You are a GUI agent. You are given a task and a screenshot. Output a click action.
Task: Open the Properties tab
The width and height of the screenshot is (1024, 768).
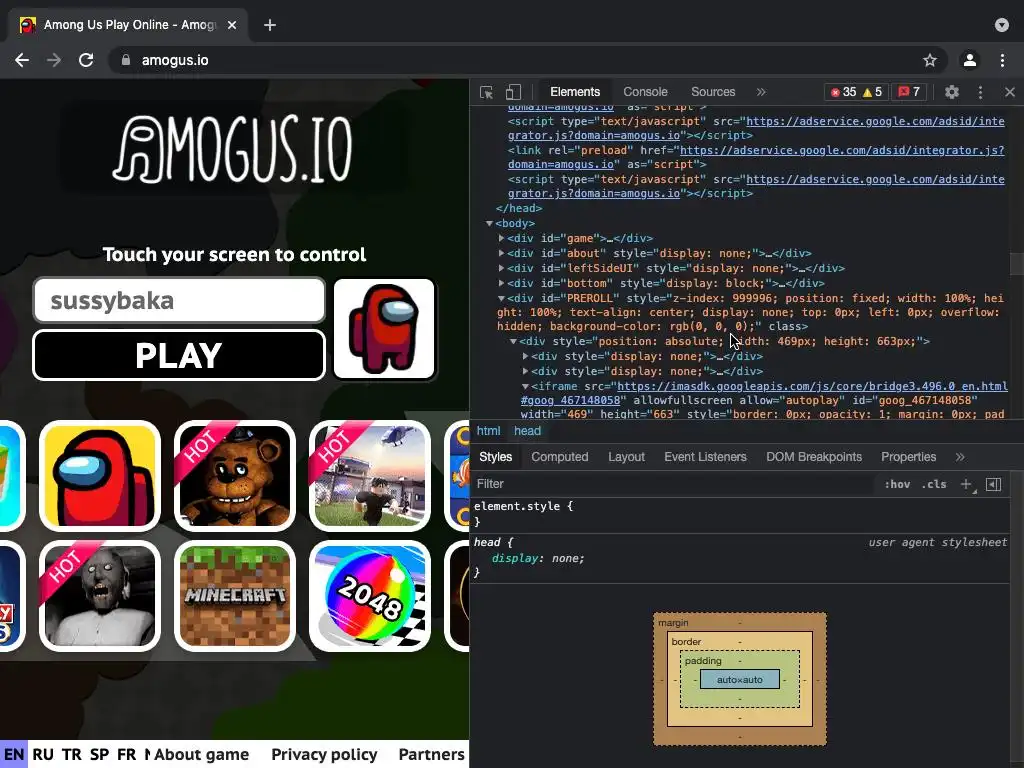908,457
